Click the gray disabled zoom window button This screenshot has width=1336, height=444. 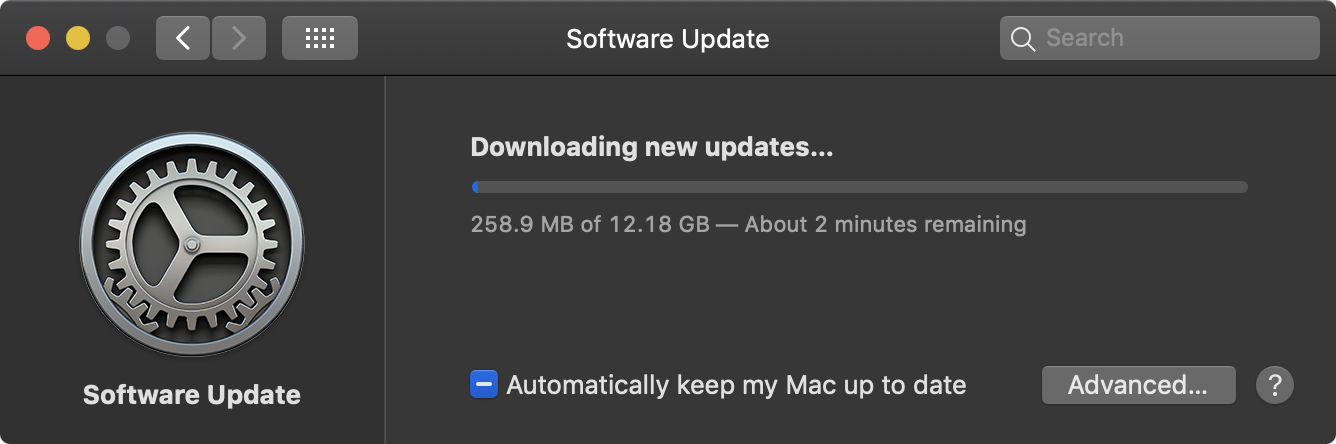click(x=118, y=38)
